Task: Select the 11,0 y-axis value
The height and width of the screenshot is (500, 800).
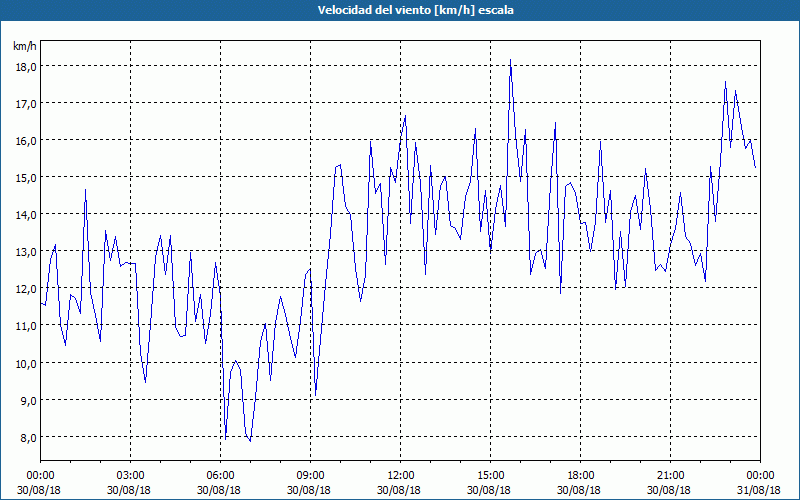Action: pyautogui.click(x=26, y=327)
